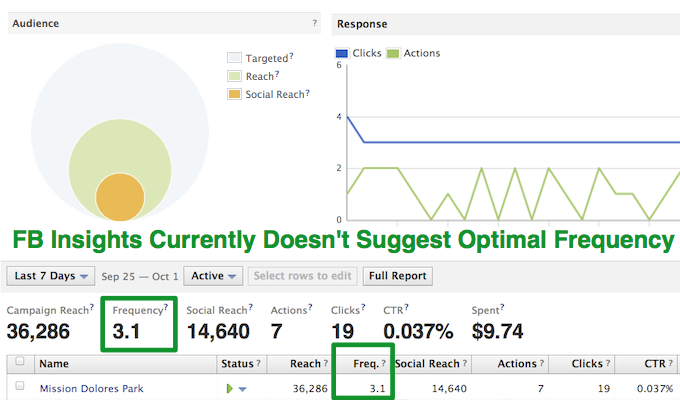This screenshot has width=680, height=400.
Task: Click the help mark beside Social Reach legend
Action: pyautogui.click(x=306, y=93)
